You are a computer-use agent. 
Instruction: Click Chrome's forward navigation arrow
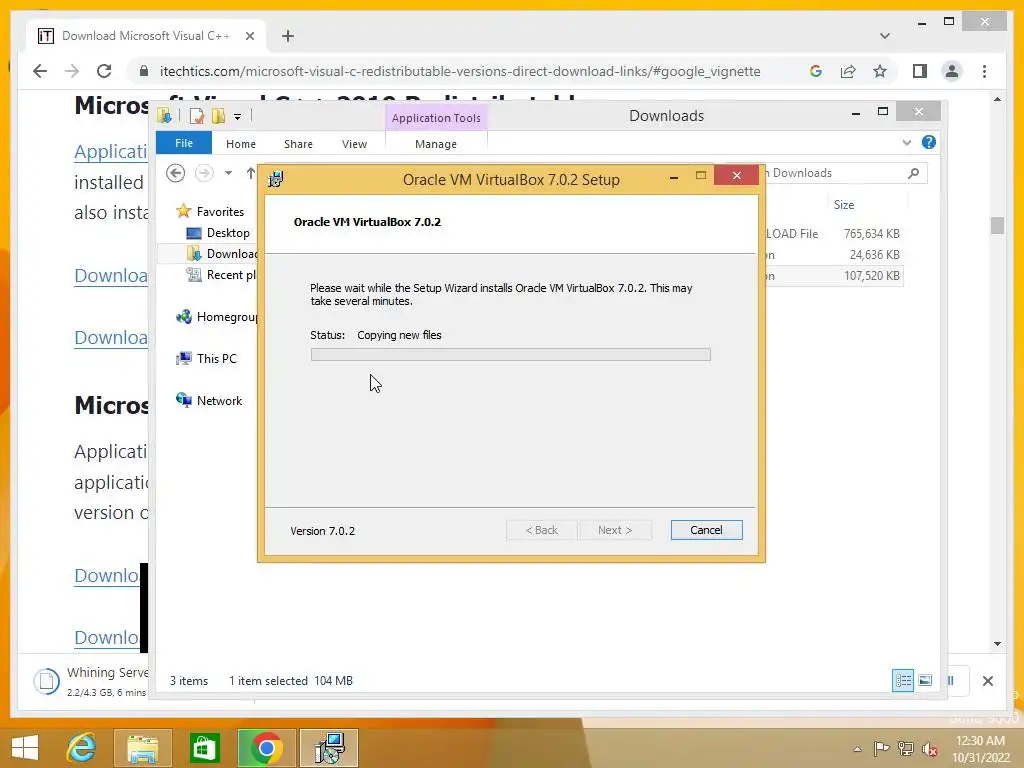[72, 71]
